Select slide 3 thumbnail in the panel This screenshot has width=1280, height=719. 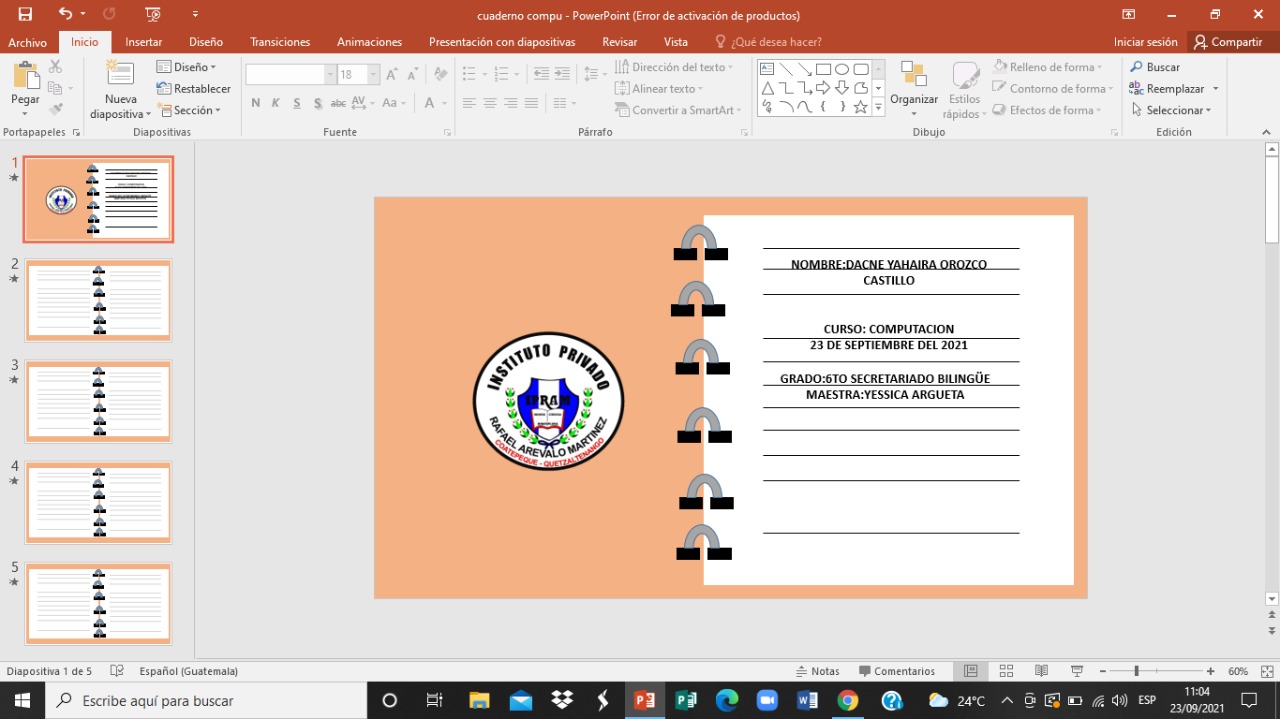(98, 402)
